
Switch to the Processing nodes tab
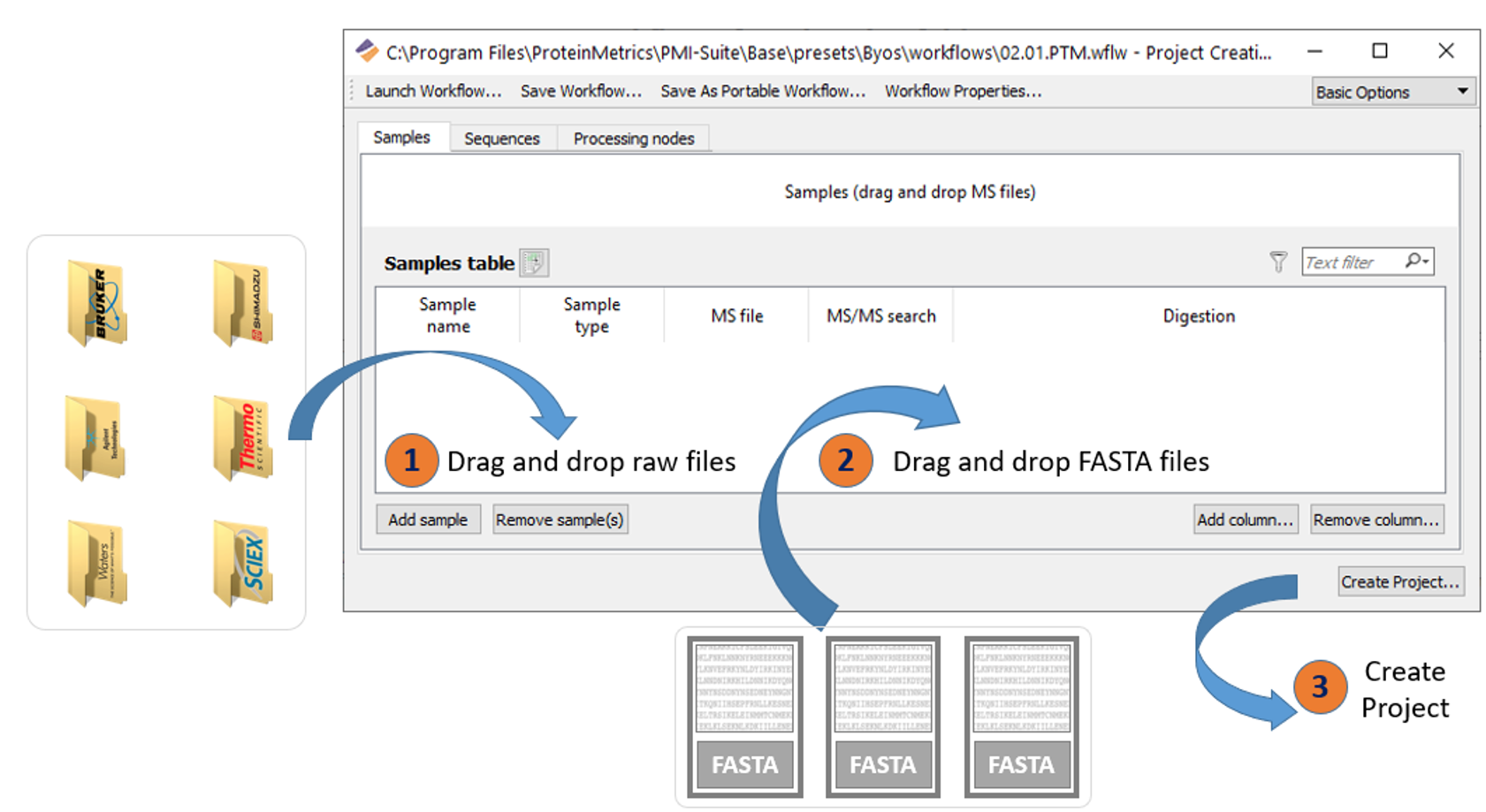[634, 138]
